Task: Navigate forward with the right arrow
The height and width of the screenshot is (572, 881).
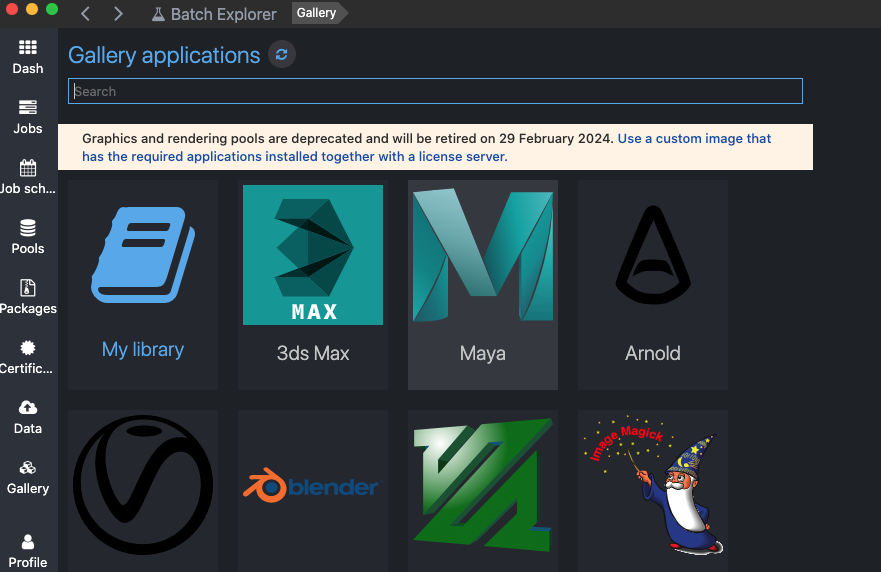Action: (x=118, y=13)
